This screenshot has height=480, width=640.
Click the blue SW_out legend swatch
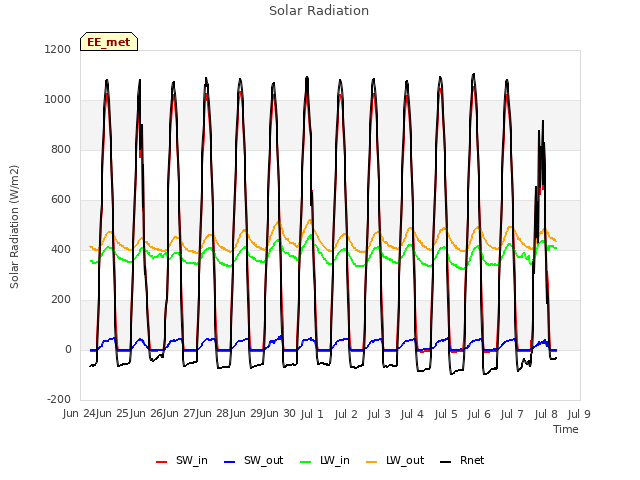pyautogui.click(x=230, y=462)
